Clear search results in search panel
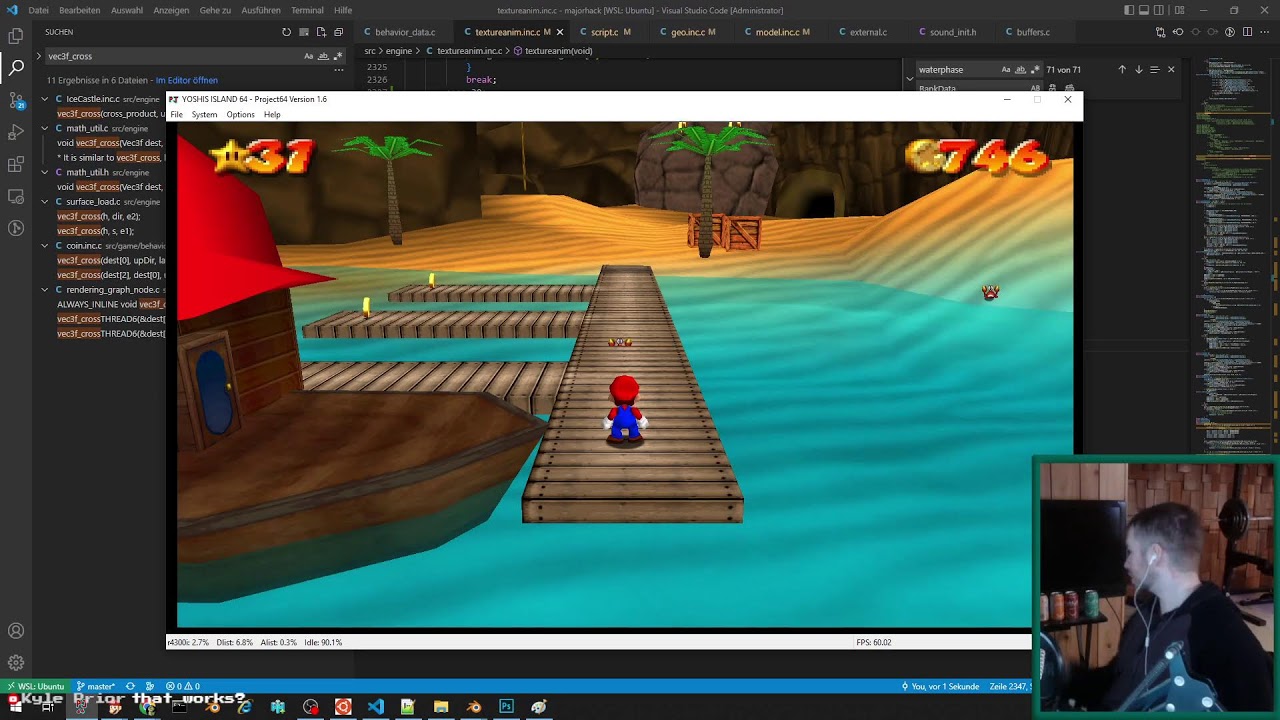This screenshot has width=1280, height=720. [304, 32]
